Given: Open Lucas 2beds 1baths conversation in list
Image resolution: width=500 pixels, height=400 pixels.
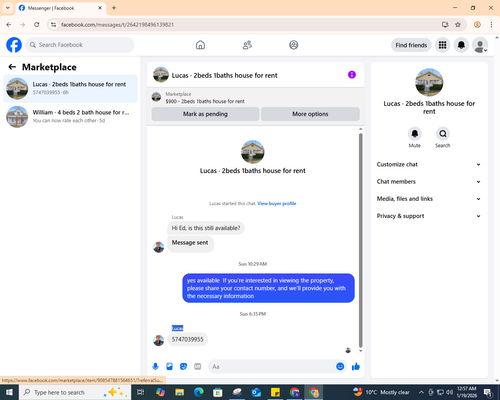Looking at the screenshot, I should 70,89.
